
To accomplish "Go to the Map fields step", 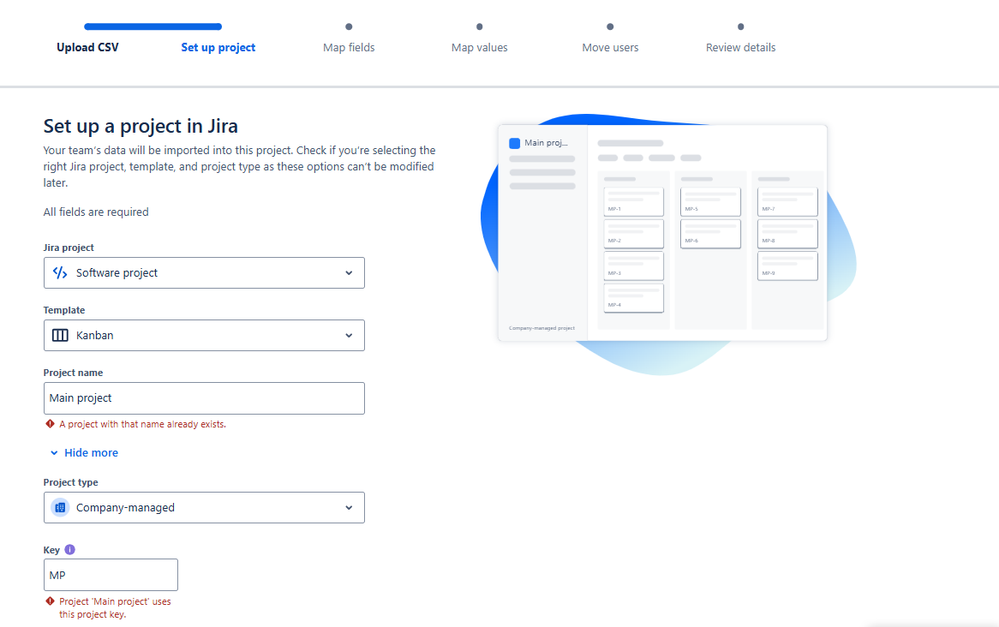I will coord(349,47).
